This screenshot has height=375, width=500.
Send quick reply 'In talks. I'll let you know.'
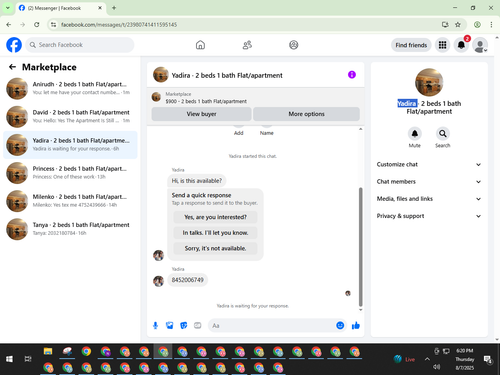coord(215,233)
